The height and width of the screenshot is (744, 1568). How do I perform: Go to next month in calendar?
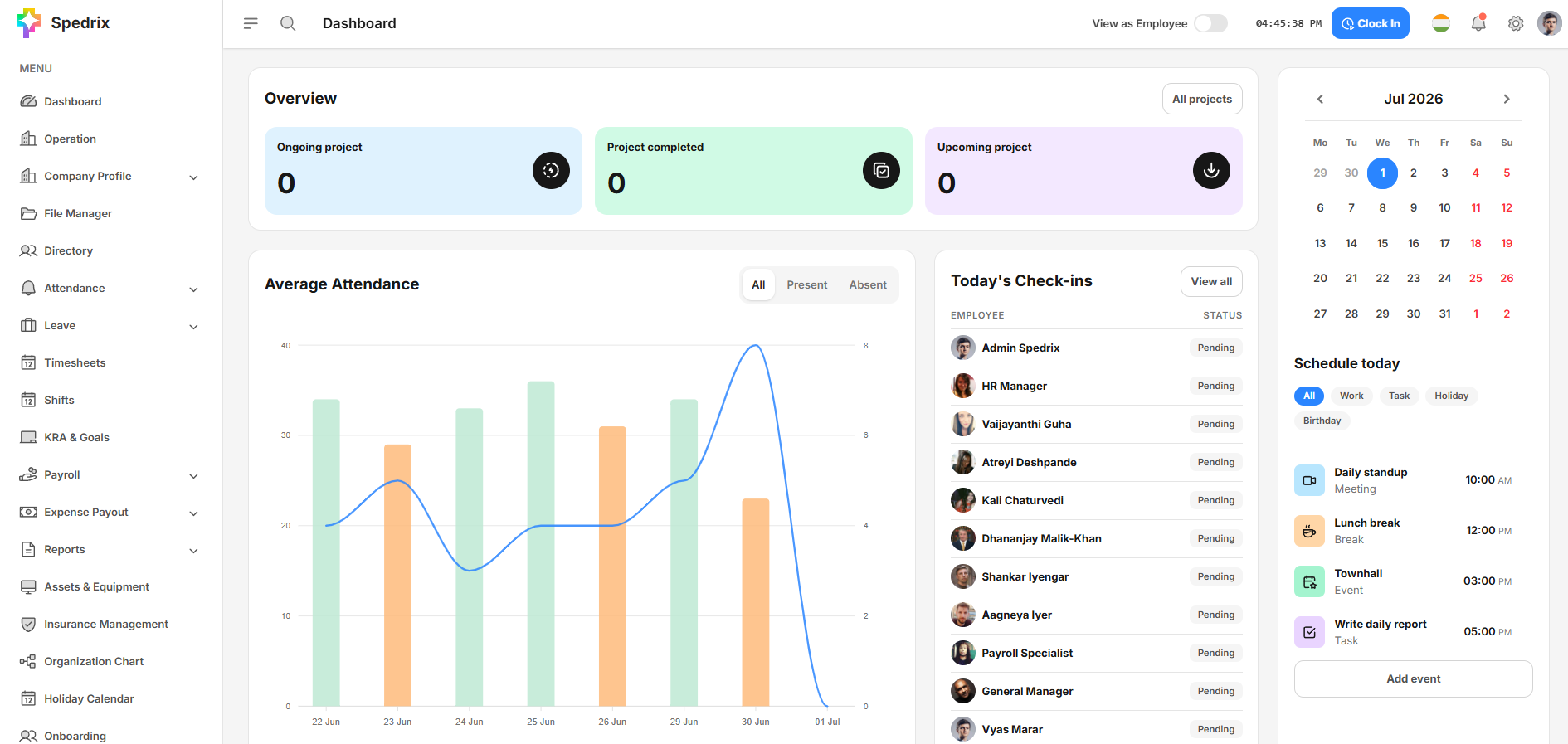(1507, 99)
